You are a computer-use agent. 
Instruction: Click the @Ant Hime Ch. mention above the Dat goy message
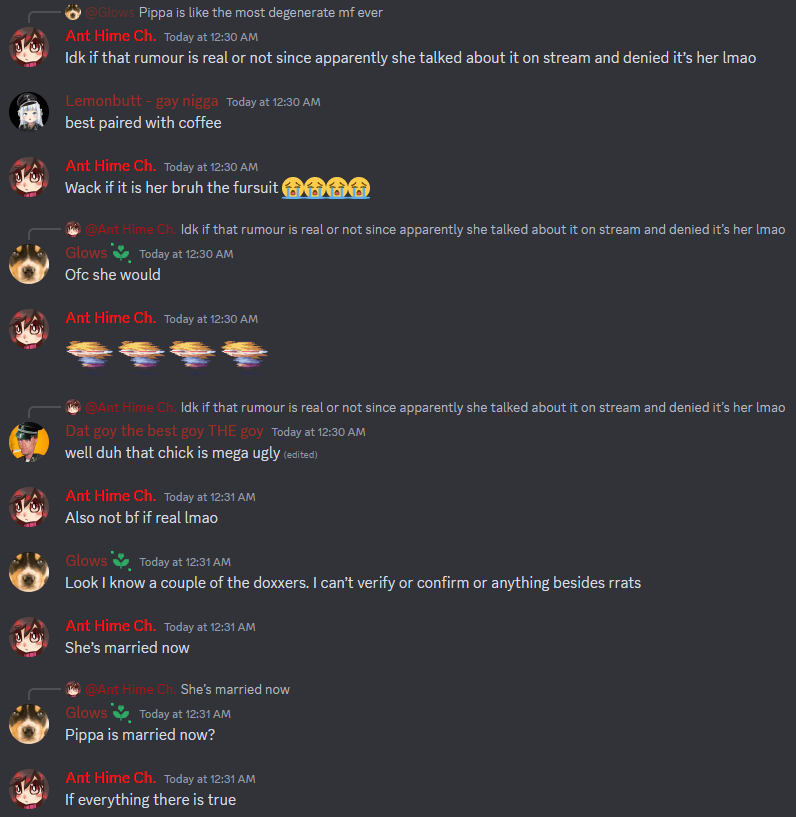click(130, 407)
